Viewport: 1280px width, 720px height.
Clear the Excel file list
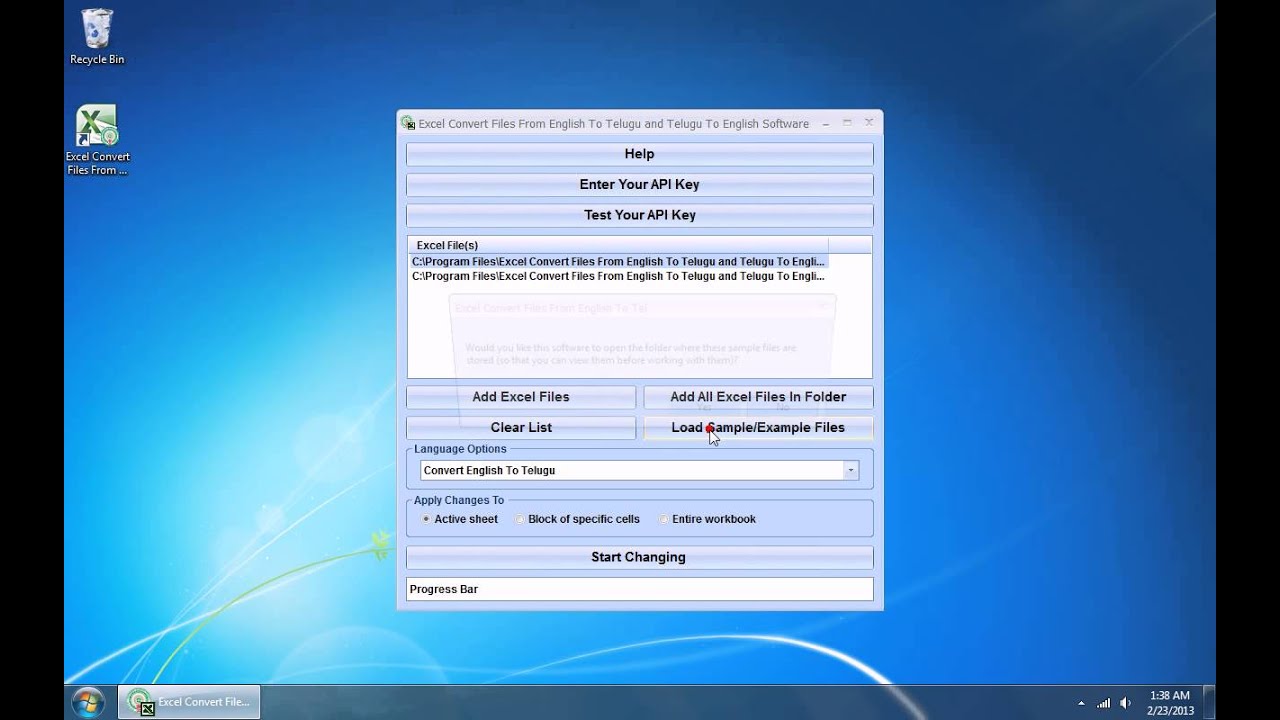pos(520,427)
